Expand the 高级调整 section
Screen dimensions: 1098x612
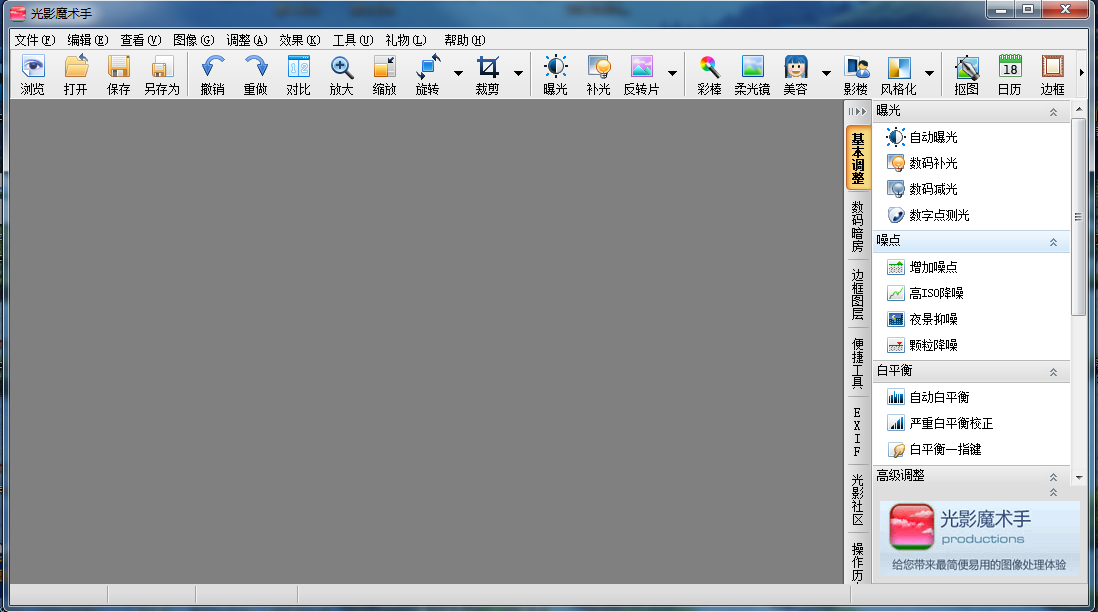[x=1053, y=477]
